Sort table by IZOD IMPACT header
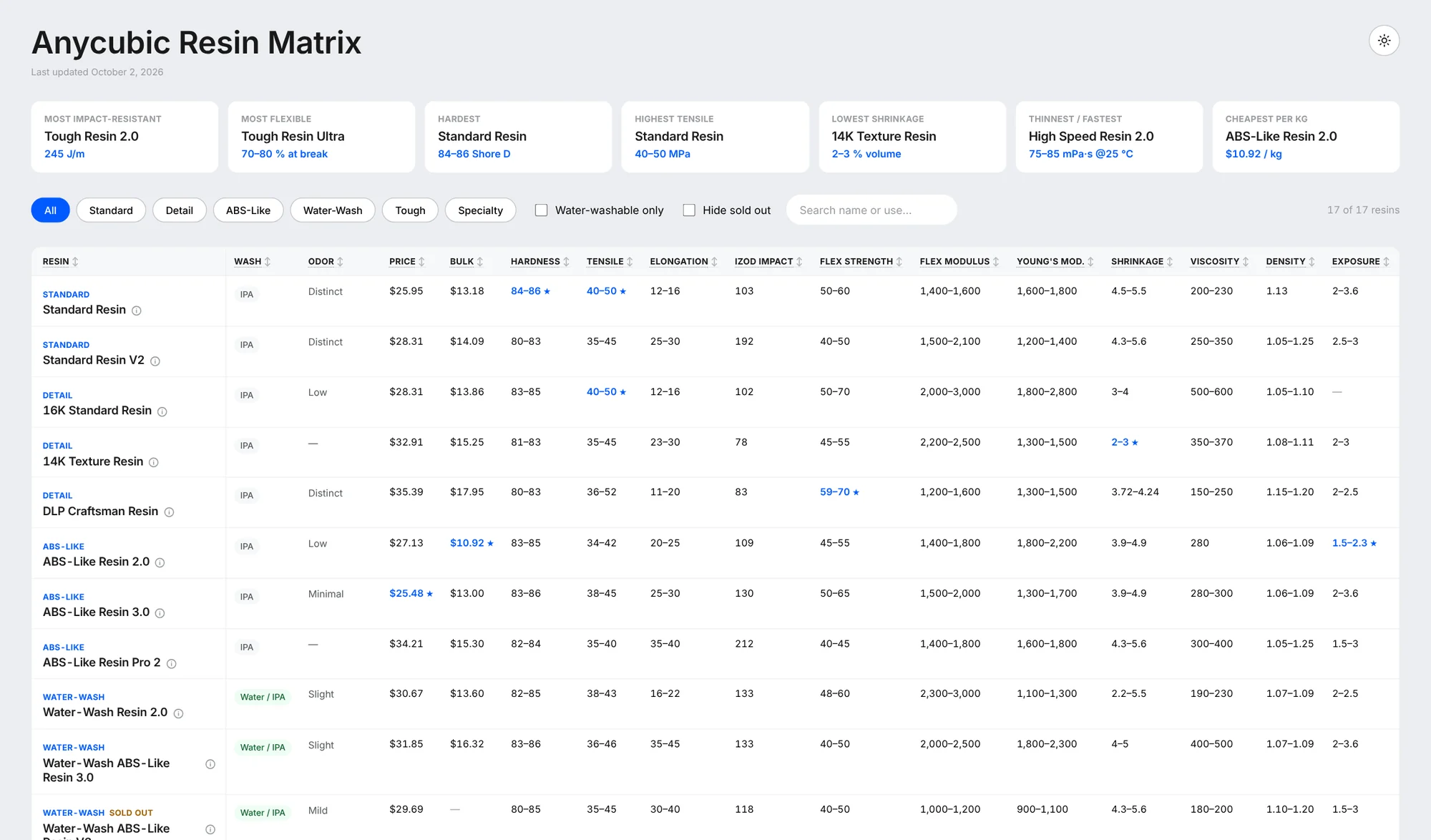 768,262
